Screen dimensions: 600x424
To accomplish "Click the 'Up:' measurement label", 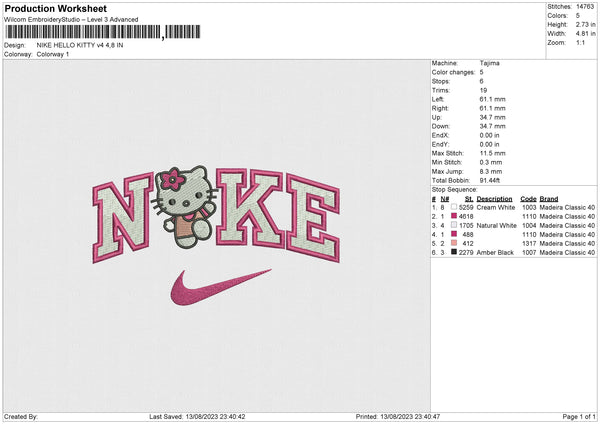I will pos(437,117).
